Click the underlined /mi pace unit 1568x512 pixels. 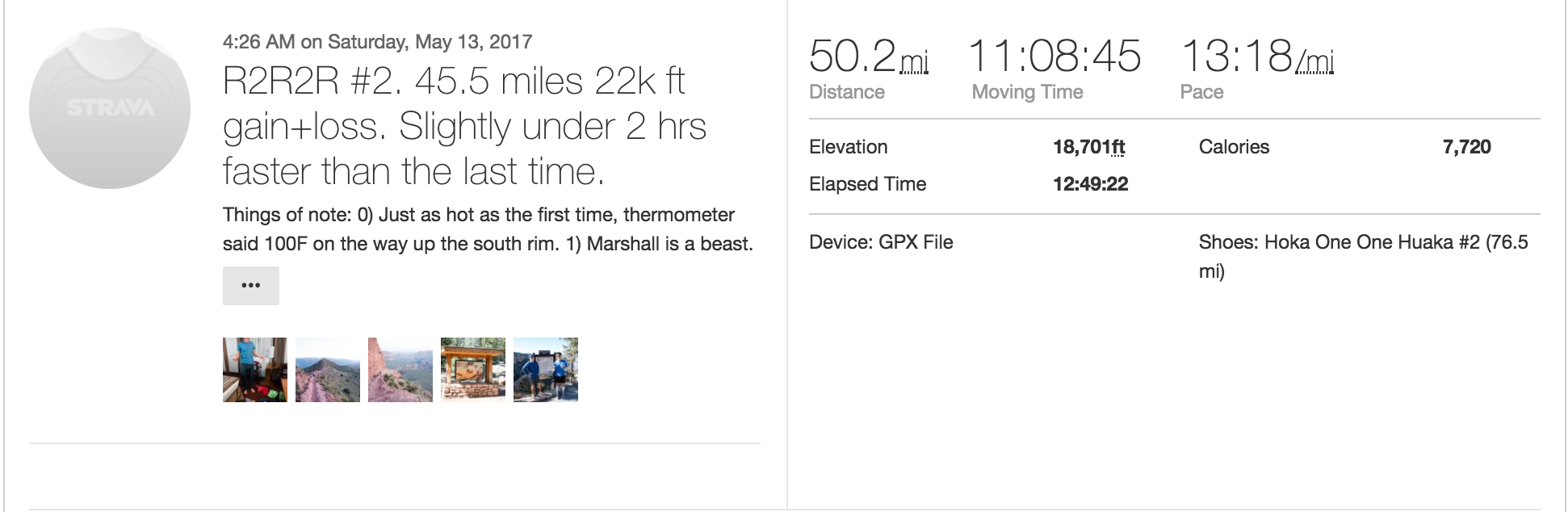1314,61
